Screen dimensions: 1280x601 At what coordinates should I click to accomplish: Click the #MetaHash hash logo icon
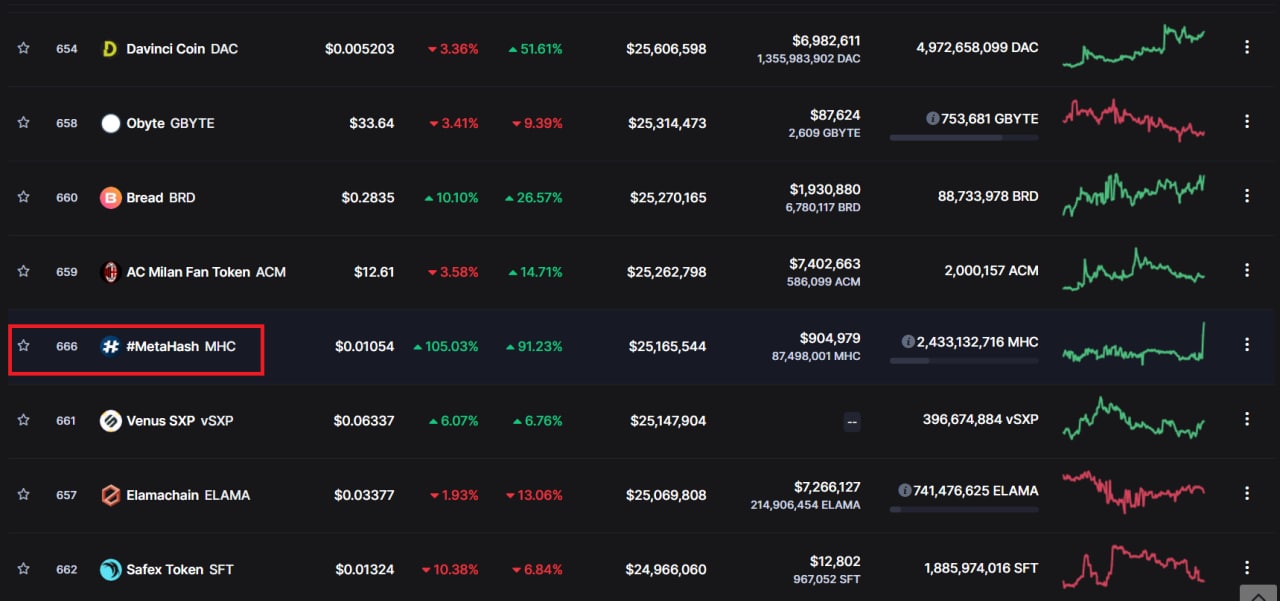pyautogui.click(x=110, y=347)
